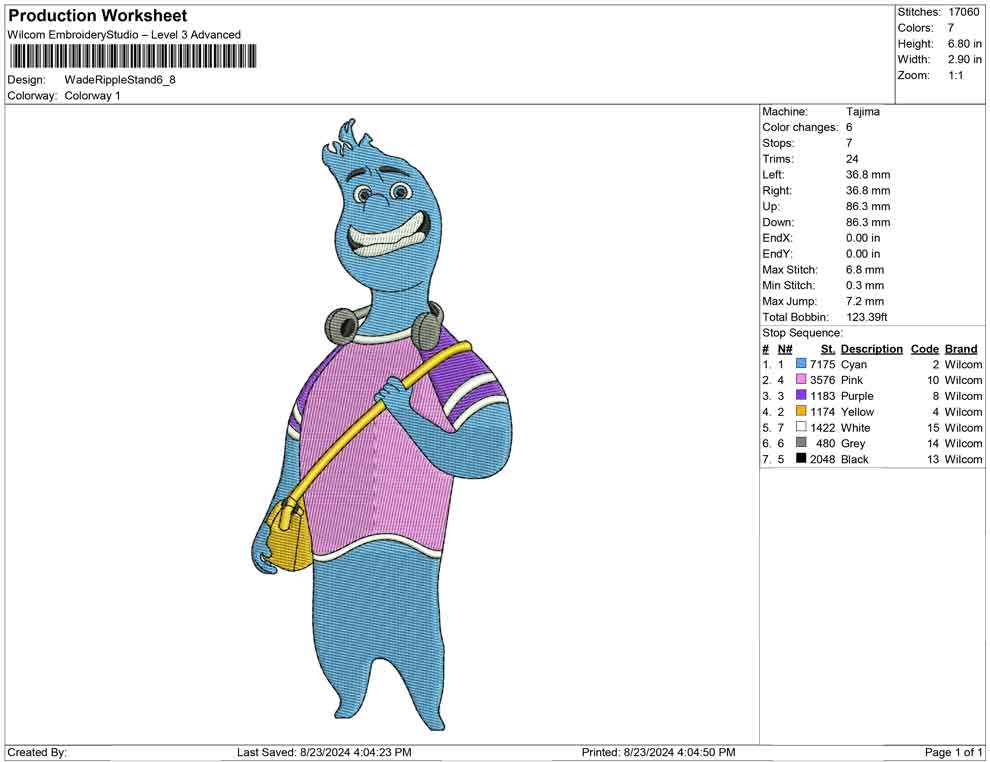Click the 'Page 1 of 1' footer text
990x762 pixels.
coord(953,752)
